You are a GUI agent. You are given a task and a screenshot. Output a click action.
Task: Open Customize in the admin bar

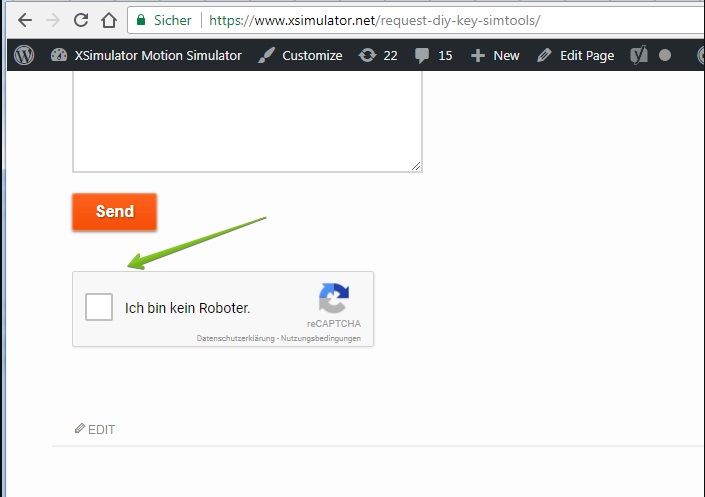point(300,55)
